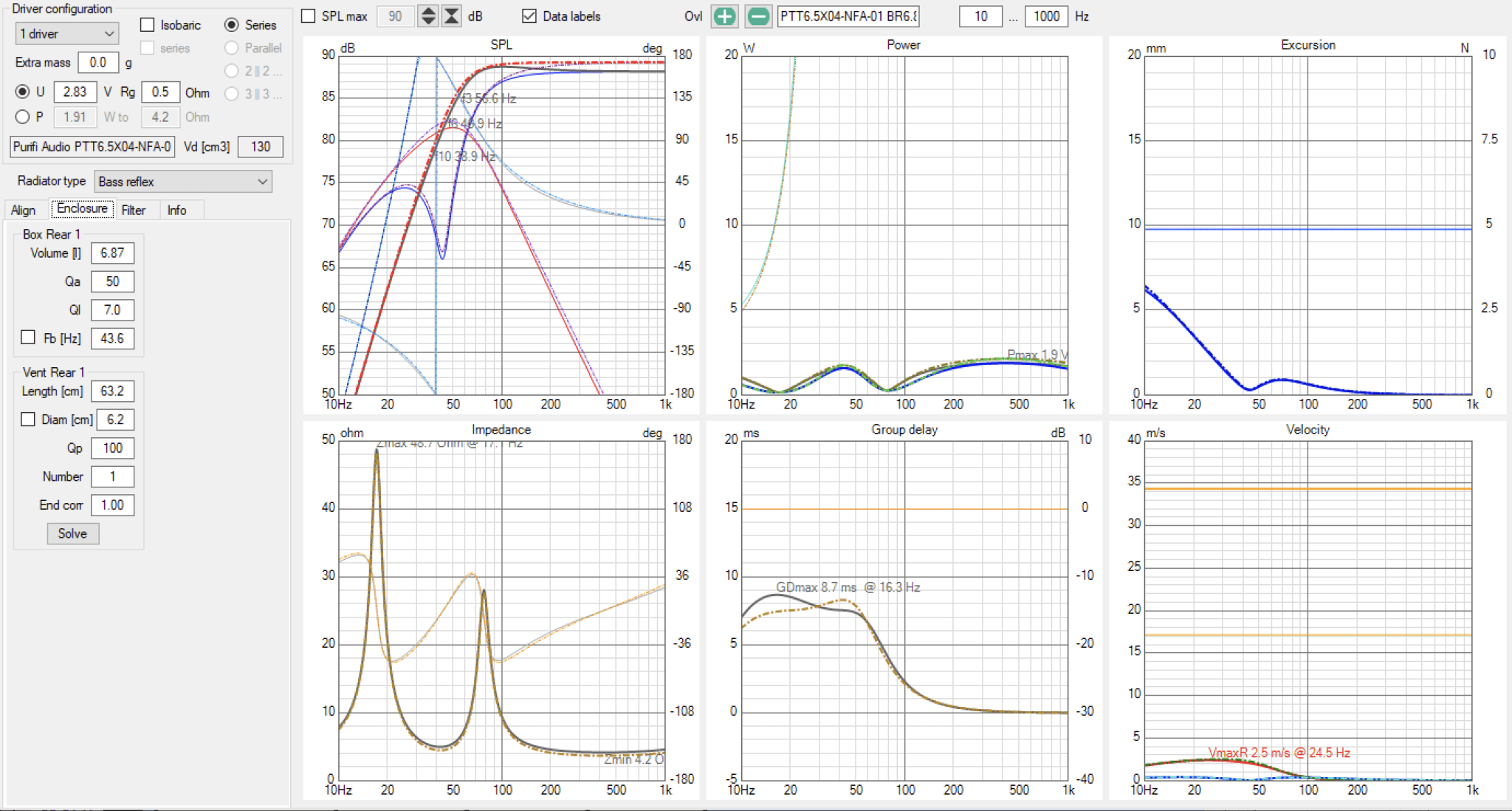Click the SPL range compress arrows icon
Screen dimensions: 1512x811
[452, 16]
